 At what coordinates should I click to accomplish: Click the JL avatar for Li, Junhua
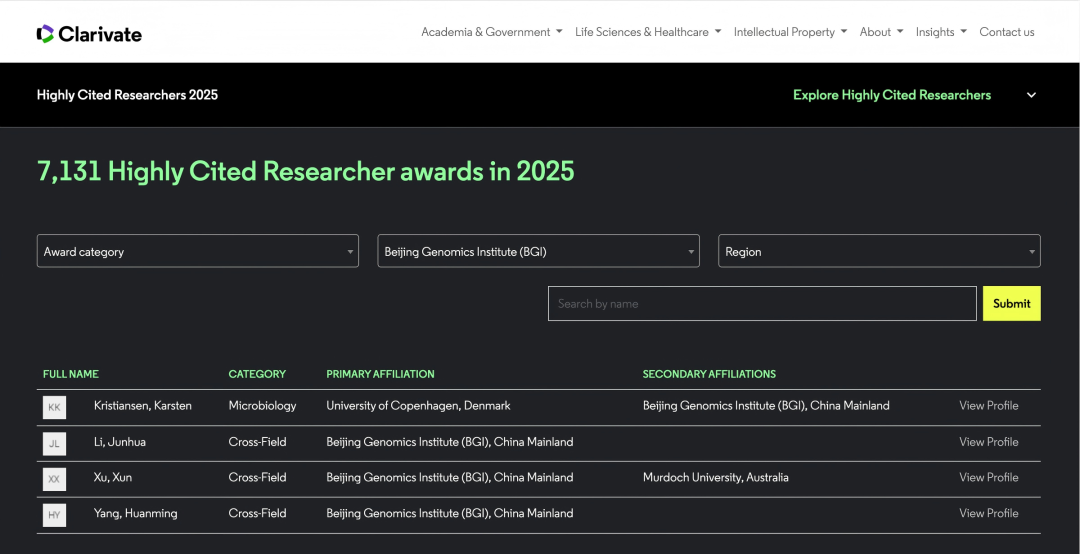[x=54, y=443]
